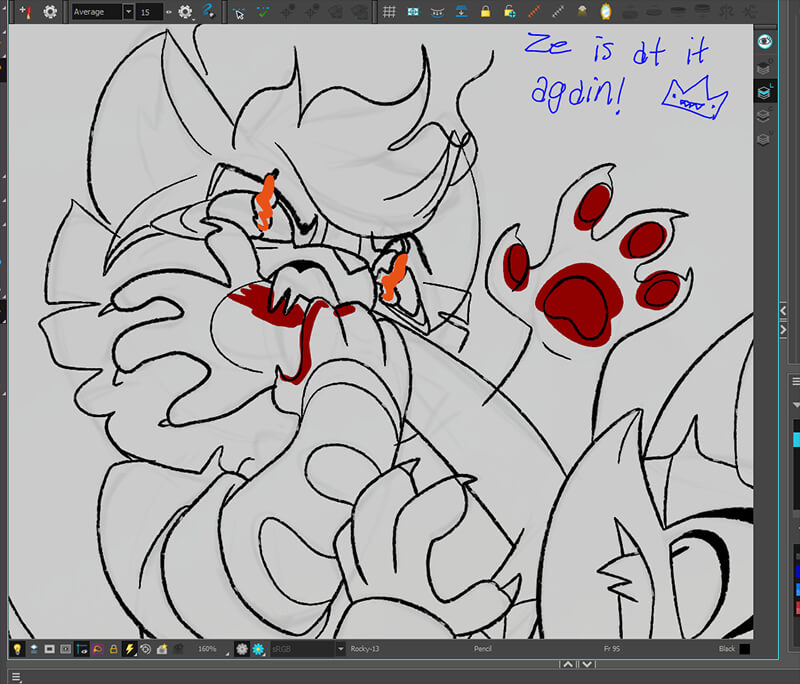Toggle the ruler-with-eye icon in bottom bar
Image resolution: width=800 pixels, height=684 pixels.
click(x=82, y=649)
